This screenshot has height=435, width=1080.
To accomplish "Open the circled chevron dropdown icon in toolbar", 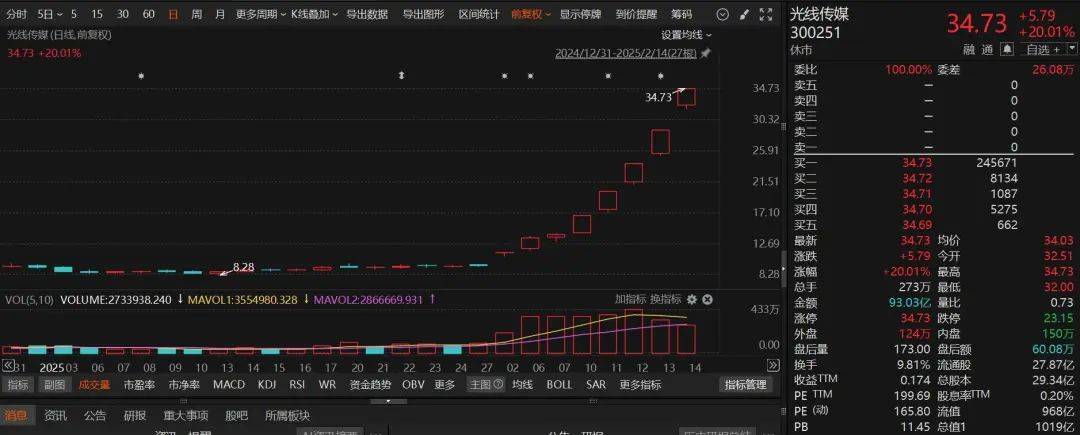I will 722,14.
